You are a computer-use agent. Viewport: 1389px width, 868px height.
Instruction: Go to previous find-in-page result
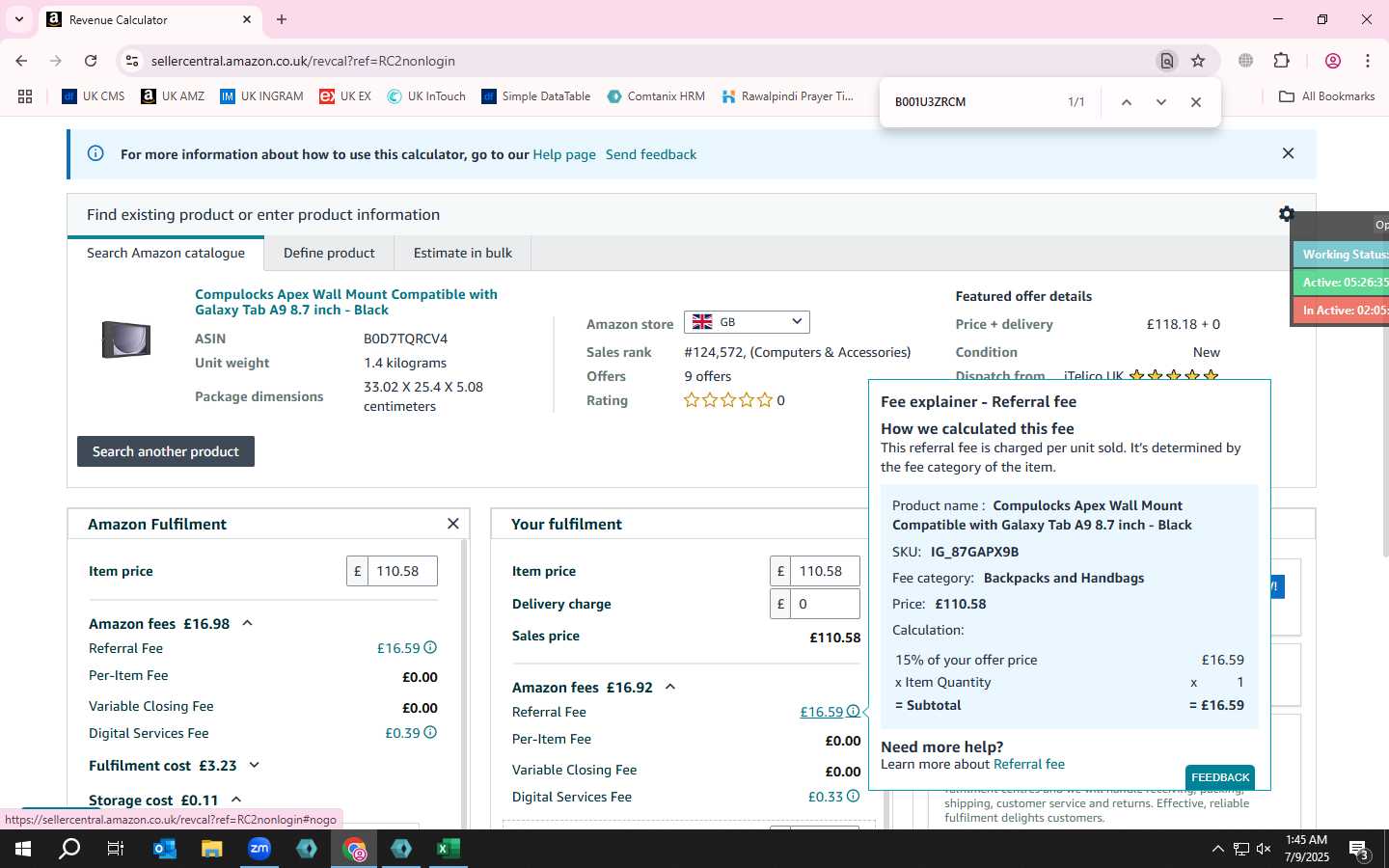(x=1126, y=102)
